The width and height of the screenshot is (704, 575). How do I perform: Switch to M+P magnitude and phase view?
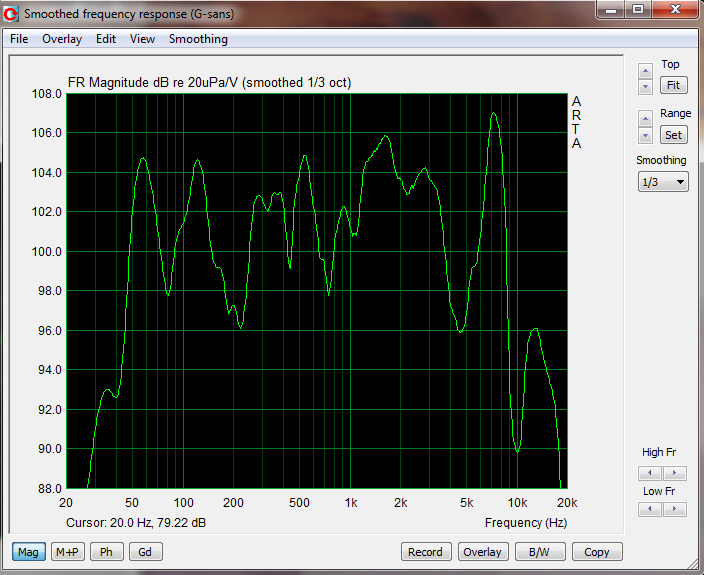point(67,552)
